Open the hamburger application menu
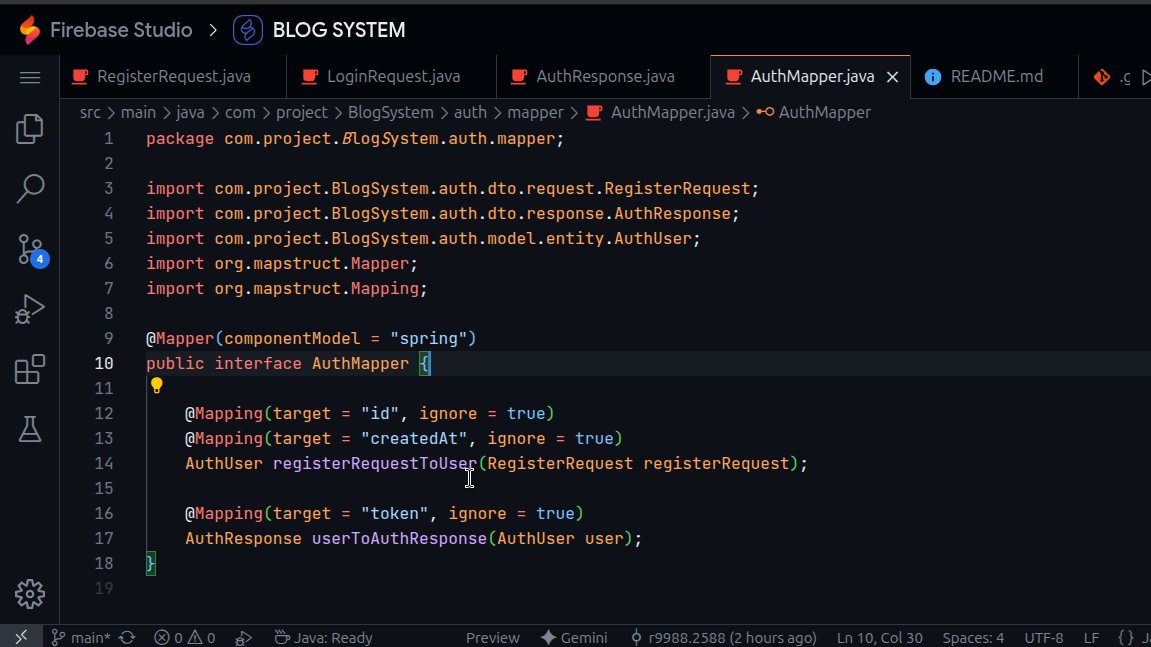Screen dimensions: 1151x647 (x=30, y=77)
